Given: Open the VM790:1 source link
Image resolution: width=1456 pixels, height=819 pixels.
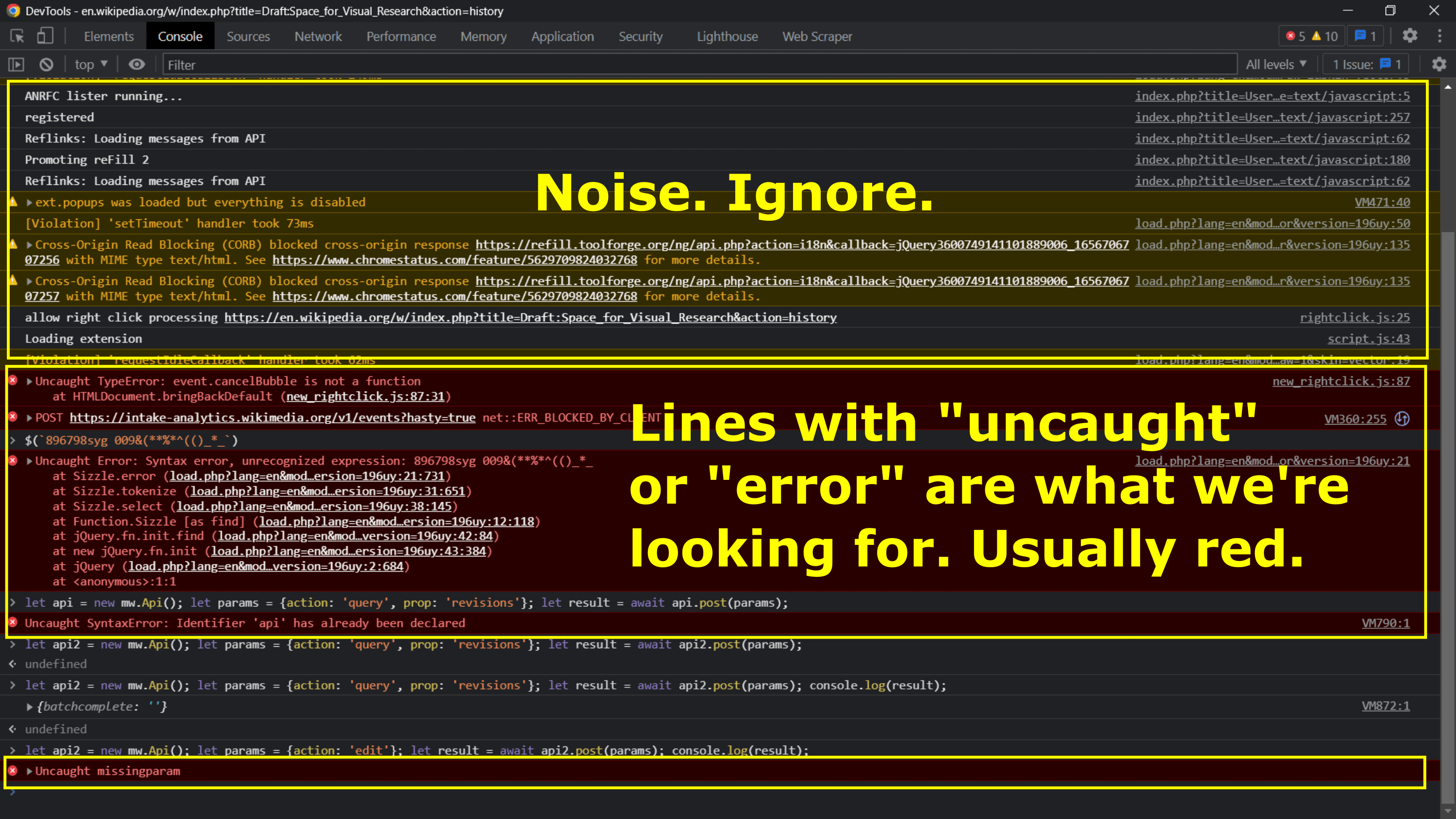Looking at the screenshot, I should [1385, 623].
